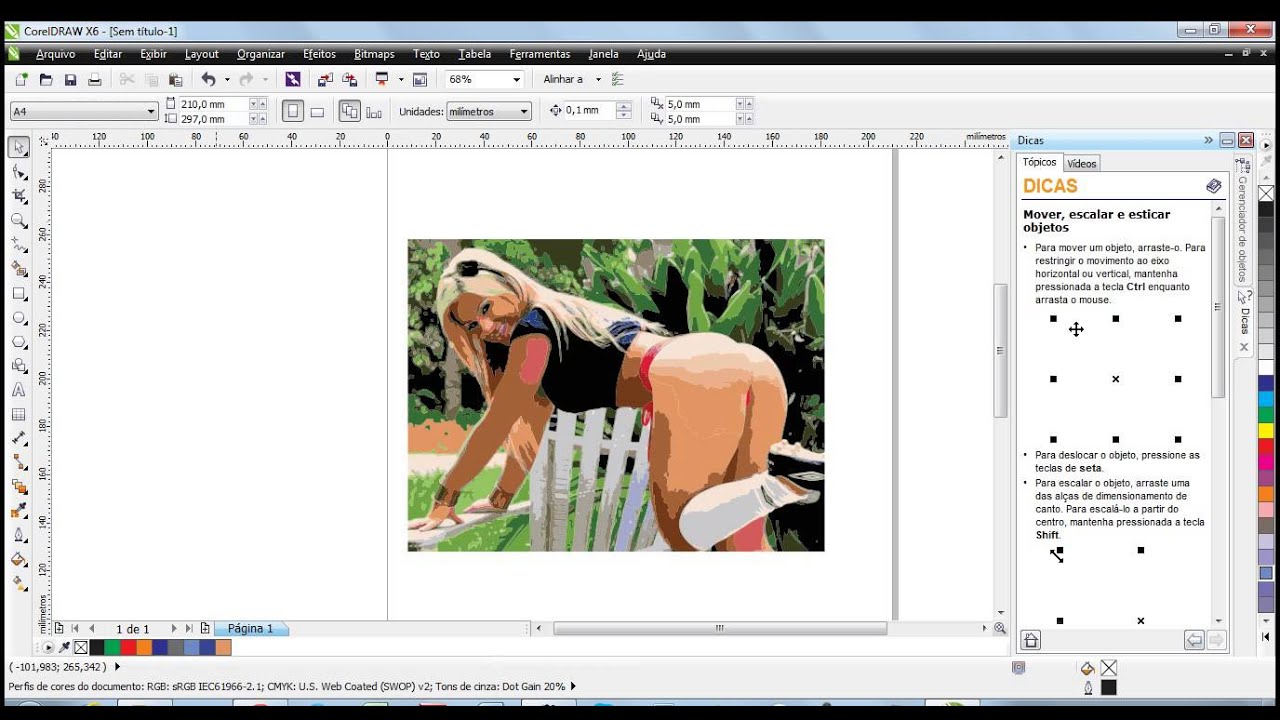Click the Print icon in toolbar
1280x720 pixels.
pos(94,79)
